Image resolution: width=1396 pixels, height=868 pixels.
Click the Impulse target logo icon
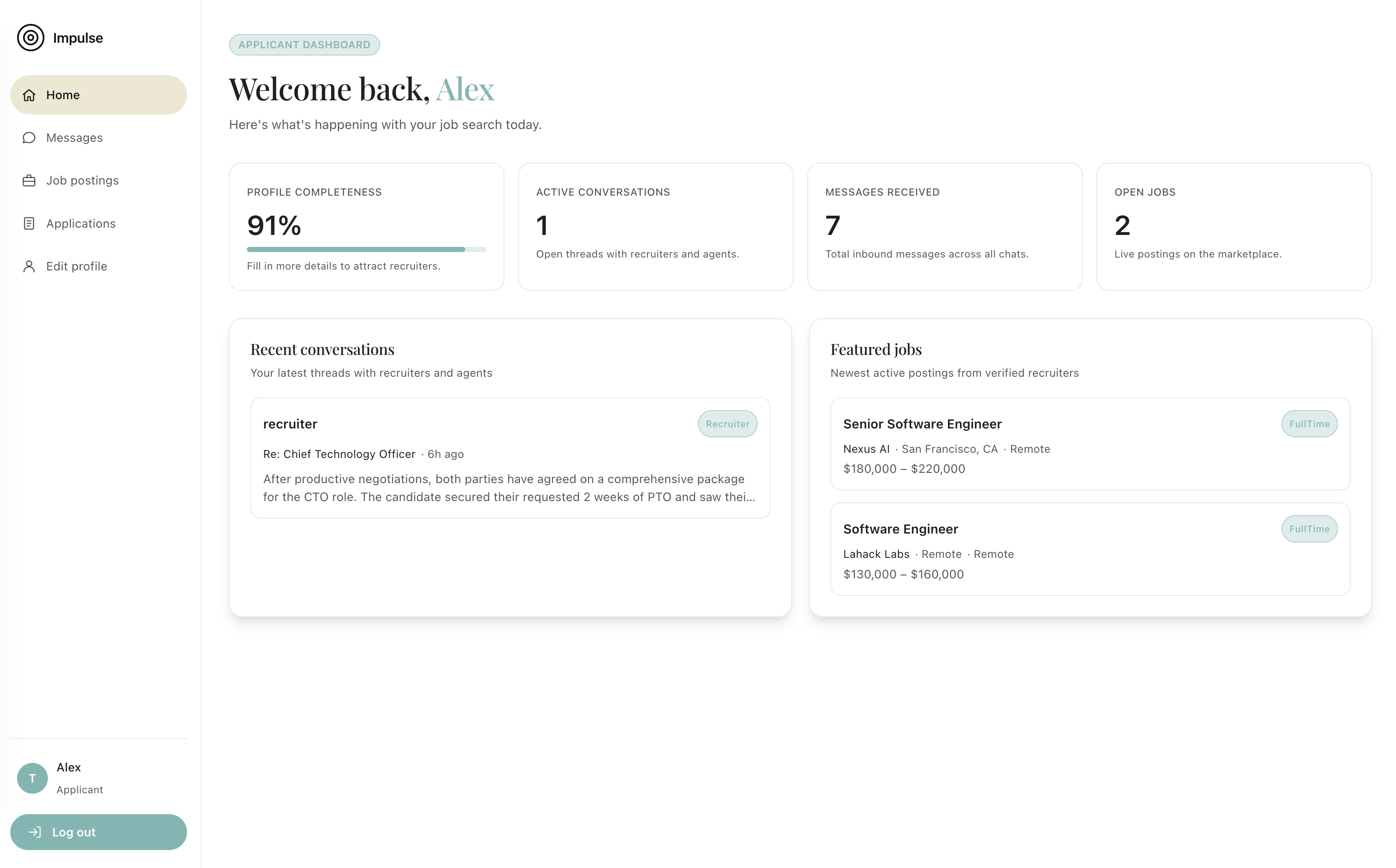[30, 38]
